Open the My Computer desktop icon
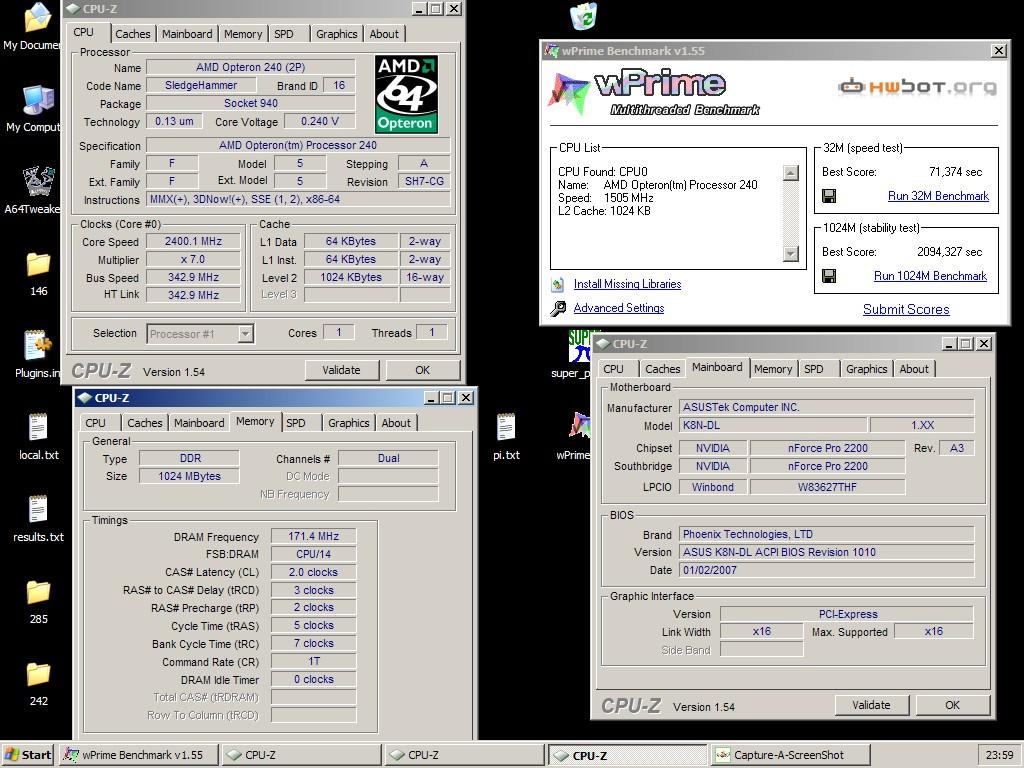 point(37,101)
